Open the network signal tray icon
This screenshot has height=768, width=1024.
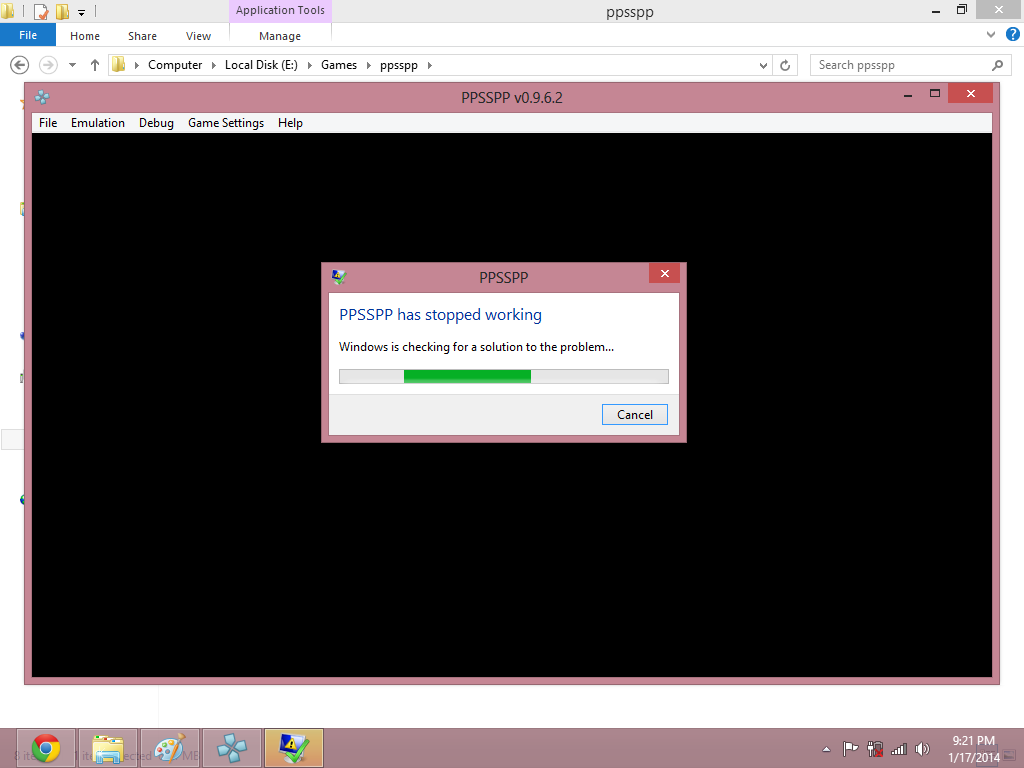coord(899,749)
